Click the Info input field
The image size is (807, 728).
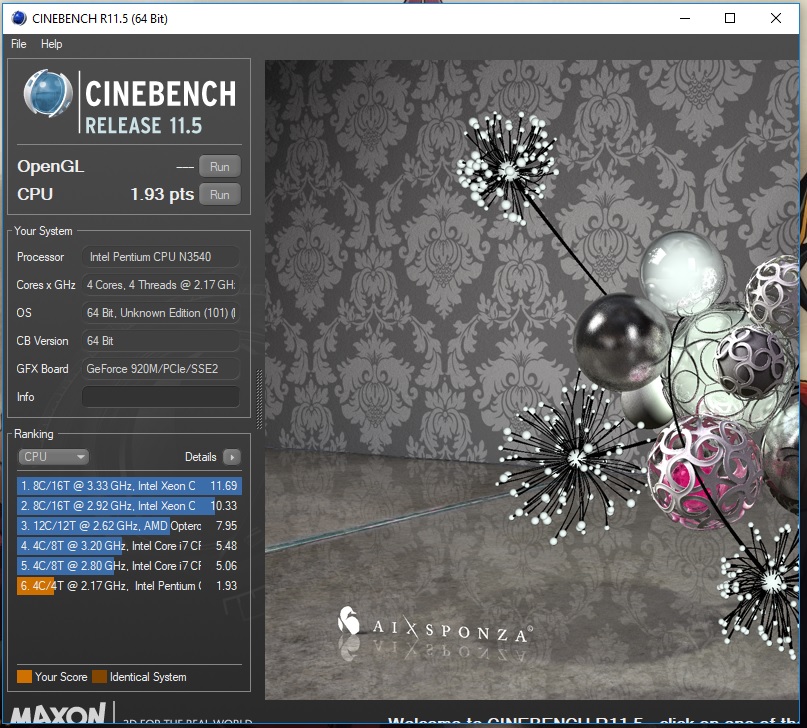(161, 397)
